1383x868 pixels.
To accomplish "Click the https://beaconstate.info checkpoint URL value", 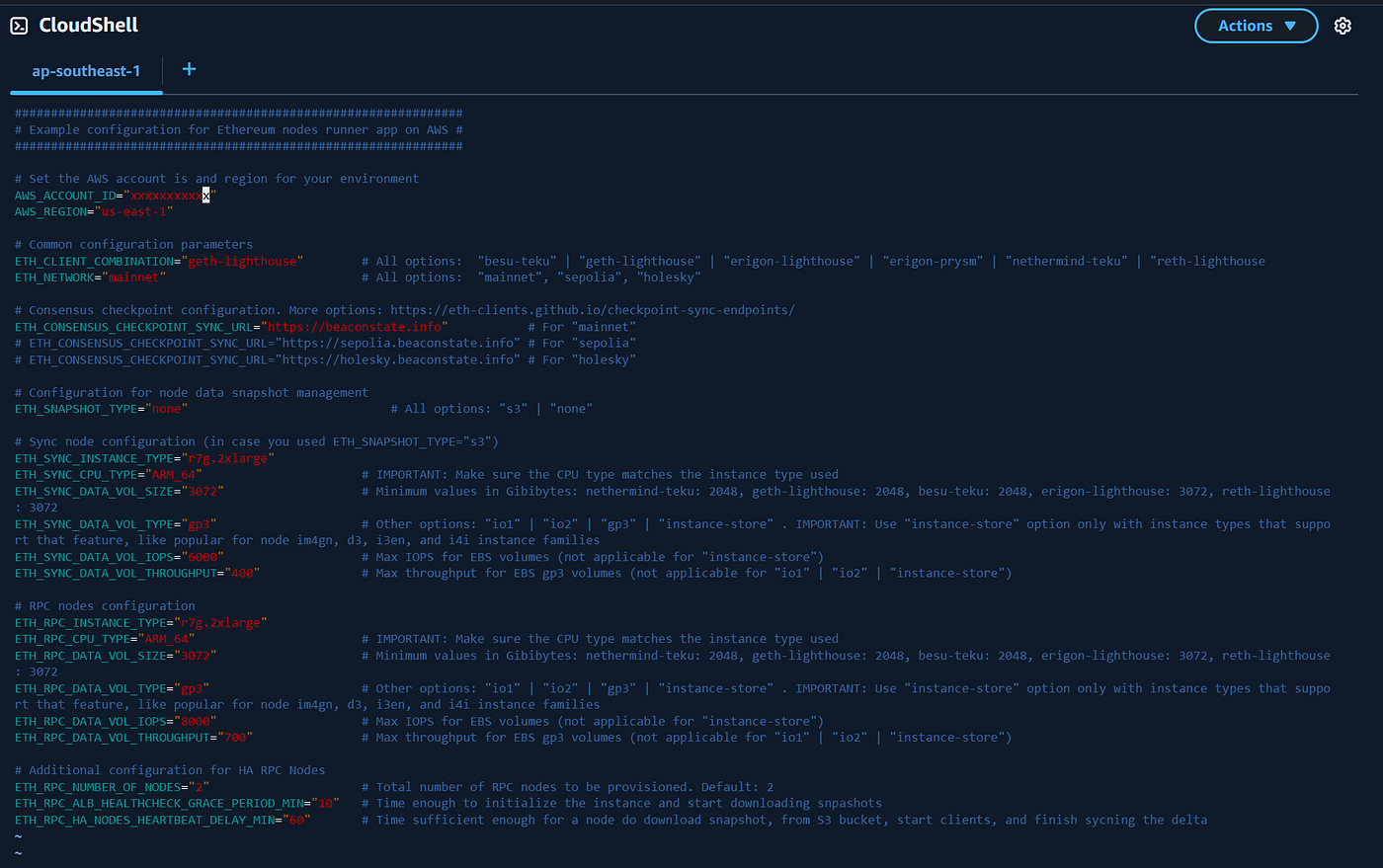I will pos(354,327).
